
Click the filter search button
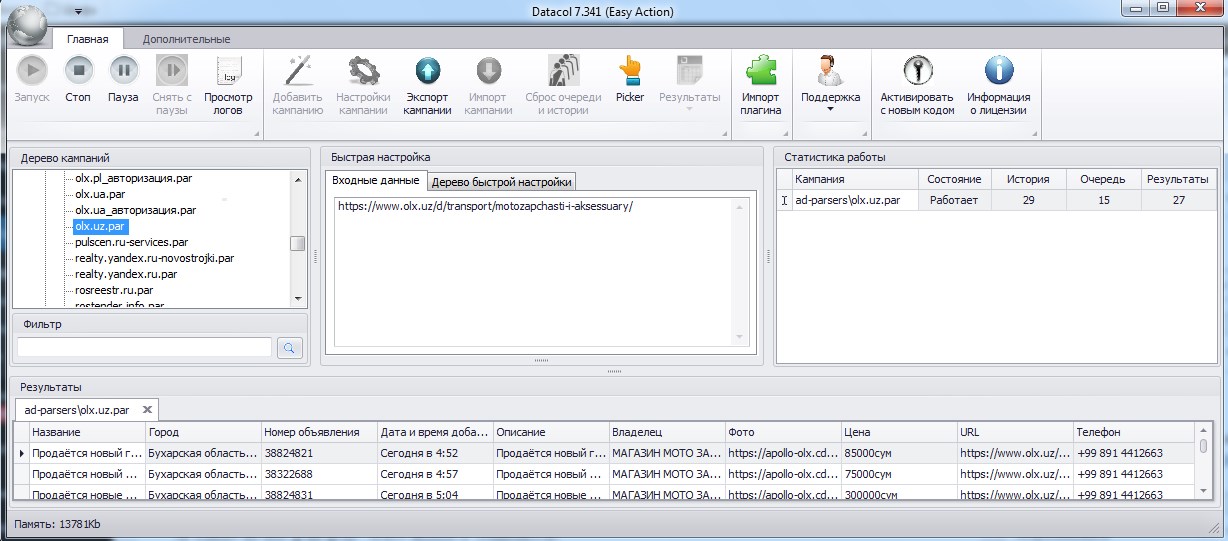[x=289, y=348]
